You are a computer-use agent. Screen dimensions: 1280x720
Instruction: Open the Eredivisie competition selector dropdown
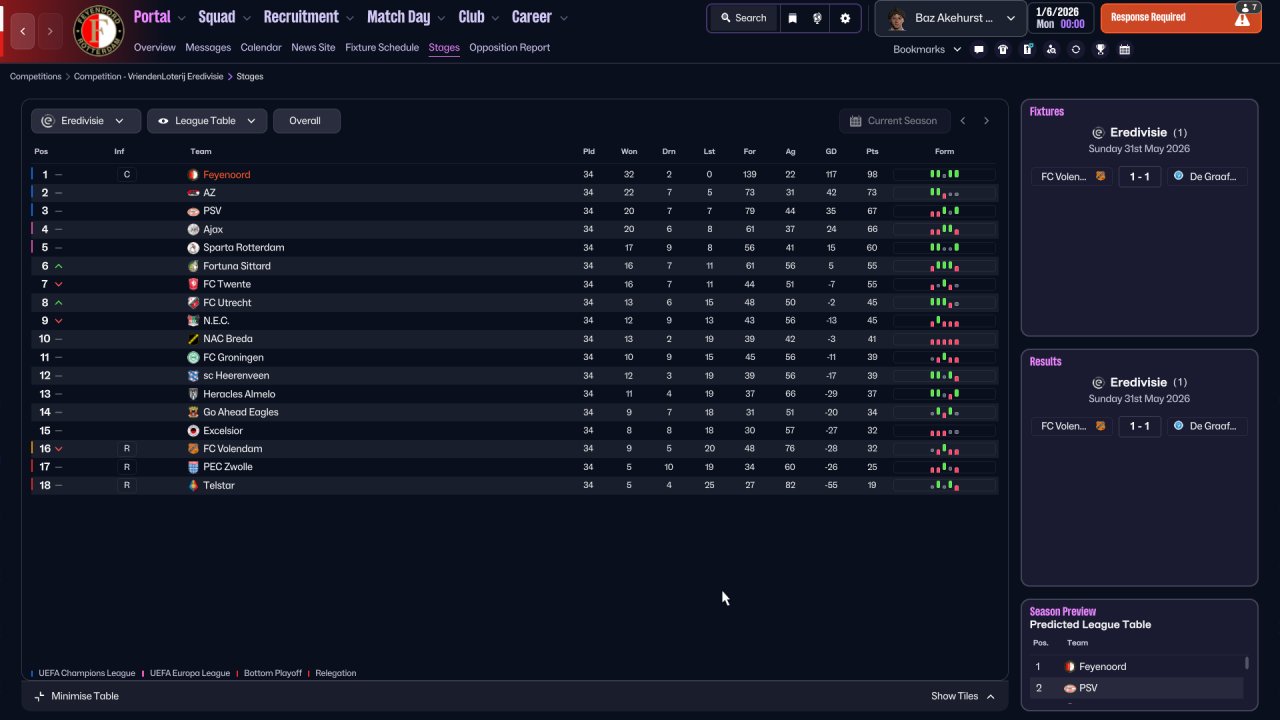click(x=85, y=121)
